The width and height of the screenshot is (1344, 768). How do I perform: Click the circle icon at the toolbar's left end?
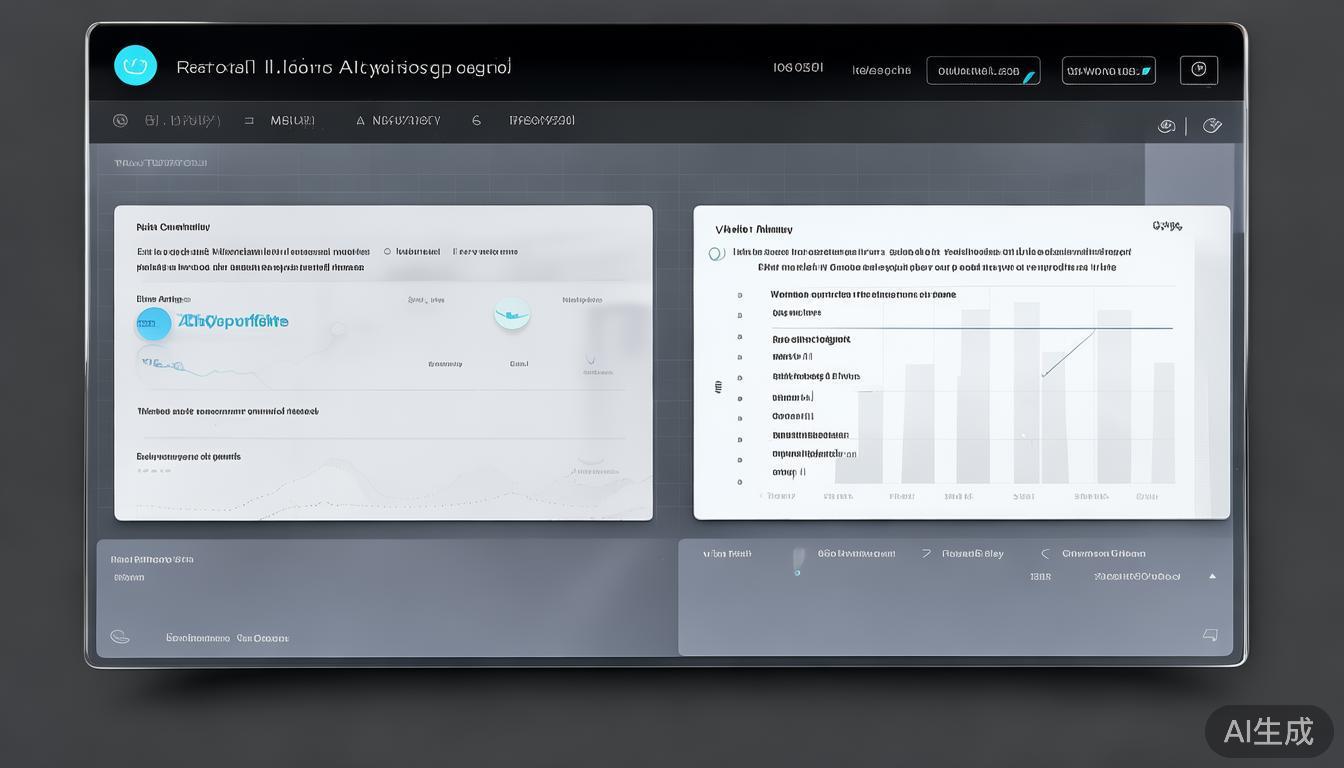pos(121,121)
